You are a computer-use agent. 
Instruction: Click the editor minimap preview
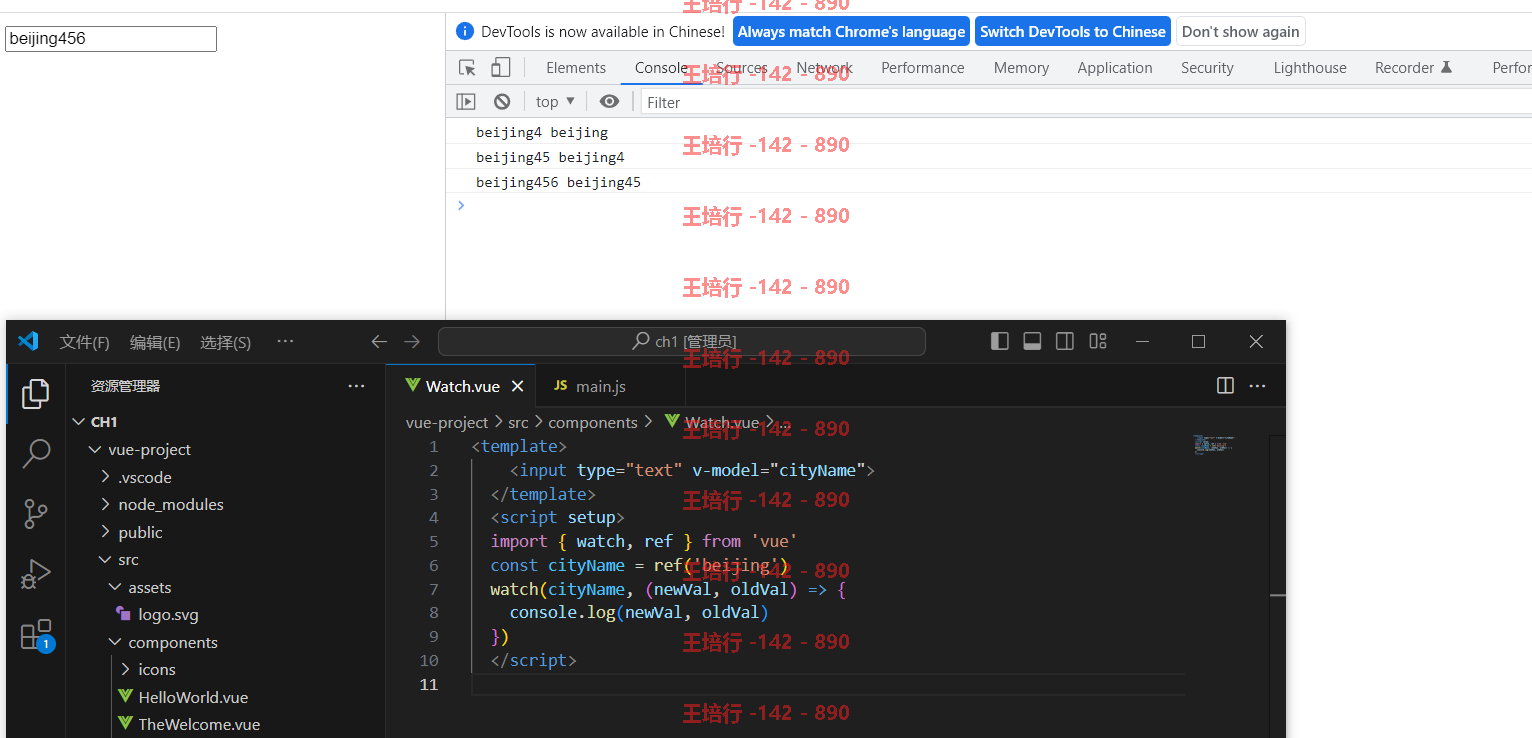(x=1214, y=444)
